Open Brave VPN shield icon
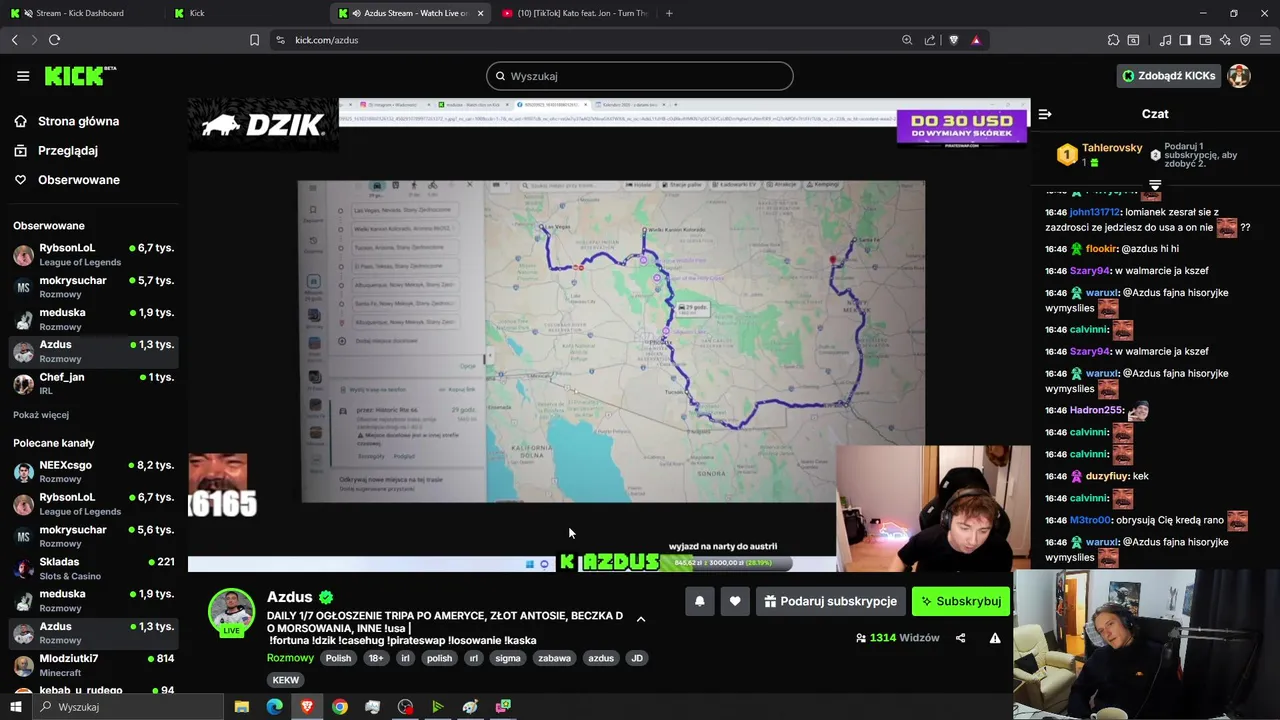Image resolution: width=1280 pixels, height=720 pixels. [1245, 40]
